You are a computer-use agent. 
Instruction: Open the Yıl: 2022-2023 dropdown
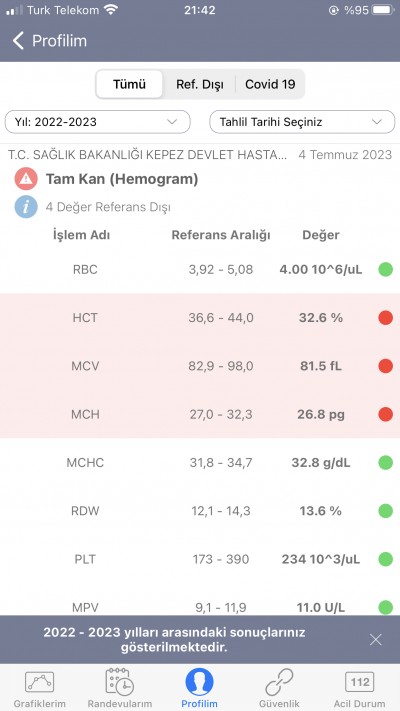[98, 122]
